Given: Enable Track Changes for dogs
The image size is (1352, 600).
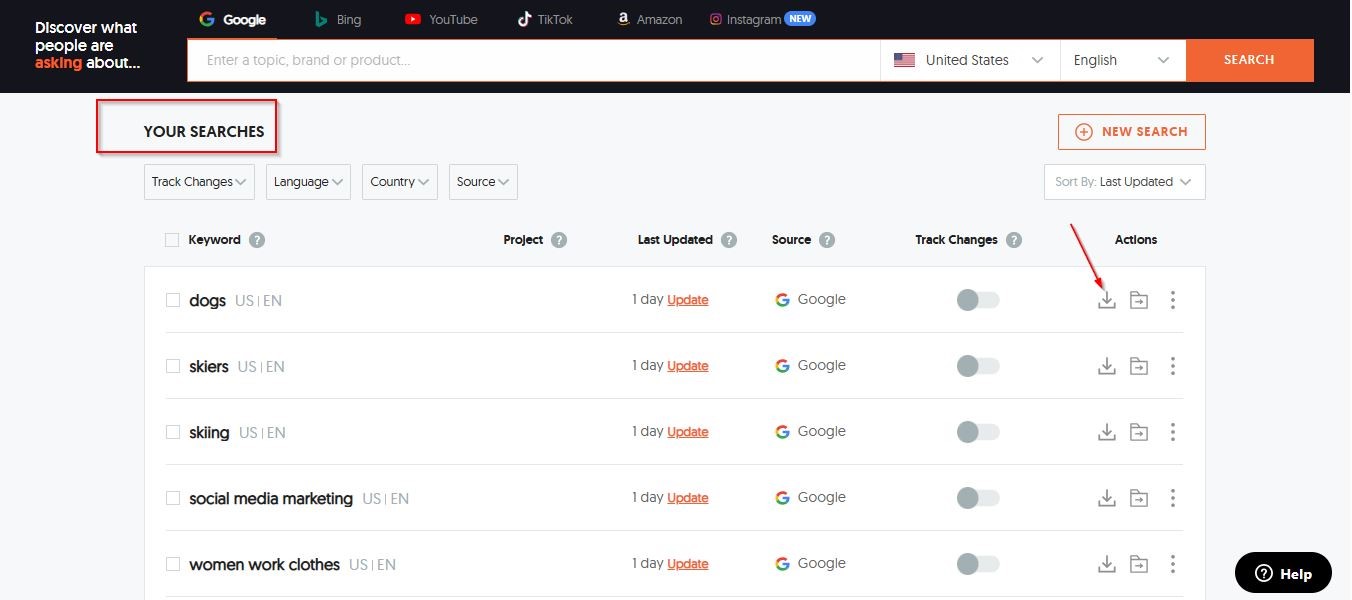Looking at the screenshot, I should [977, 300].
